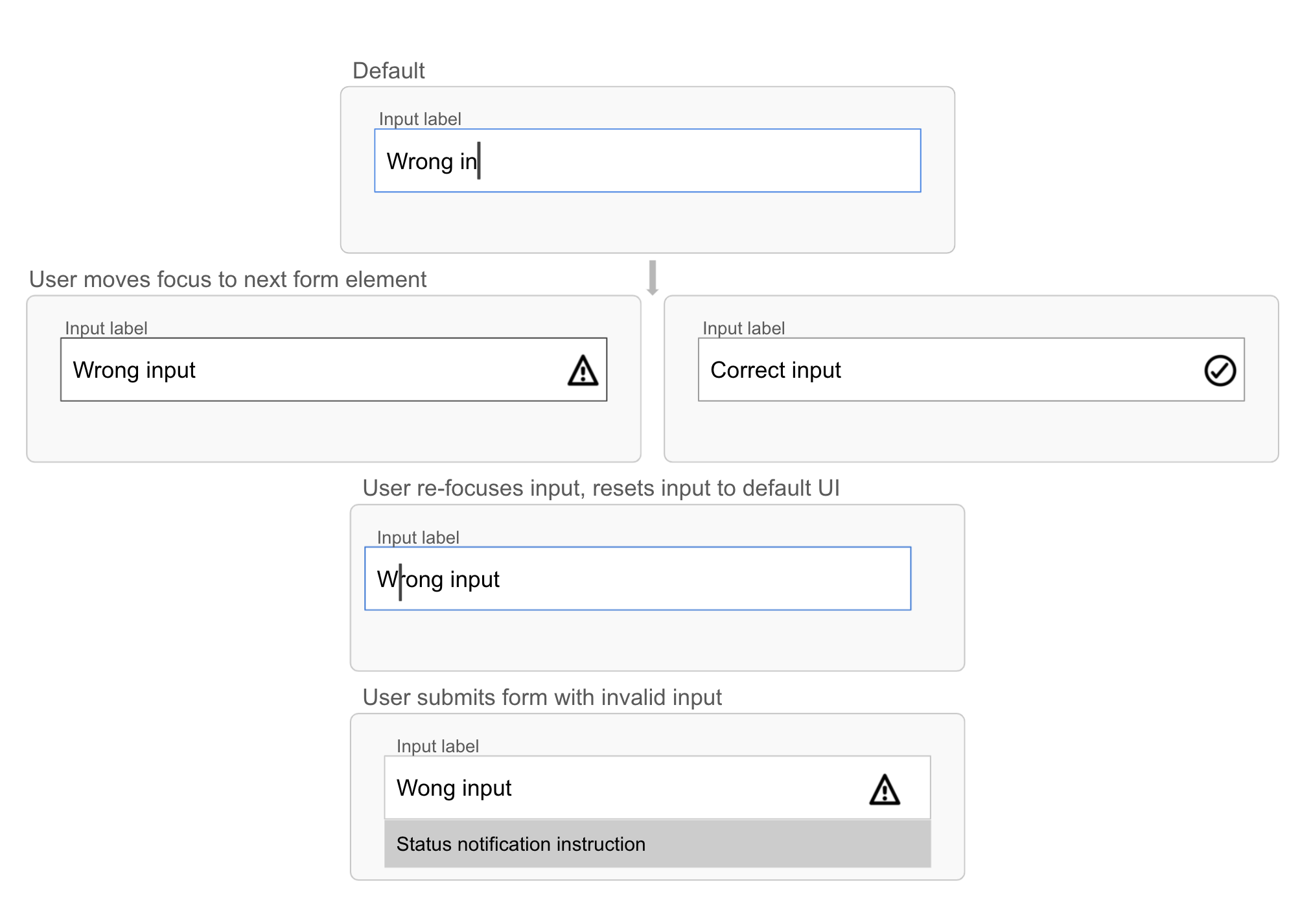The height and width of the screenshot is (924, 1300).
Task: Select the 'Correct input' text field
Action: [x=971, y=369]
